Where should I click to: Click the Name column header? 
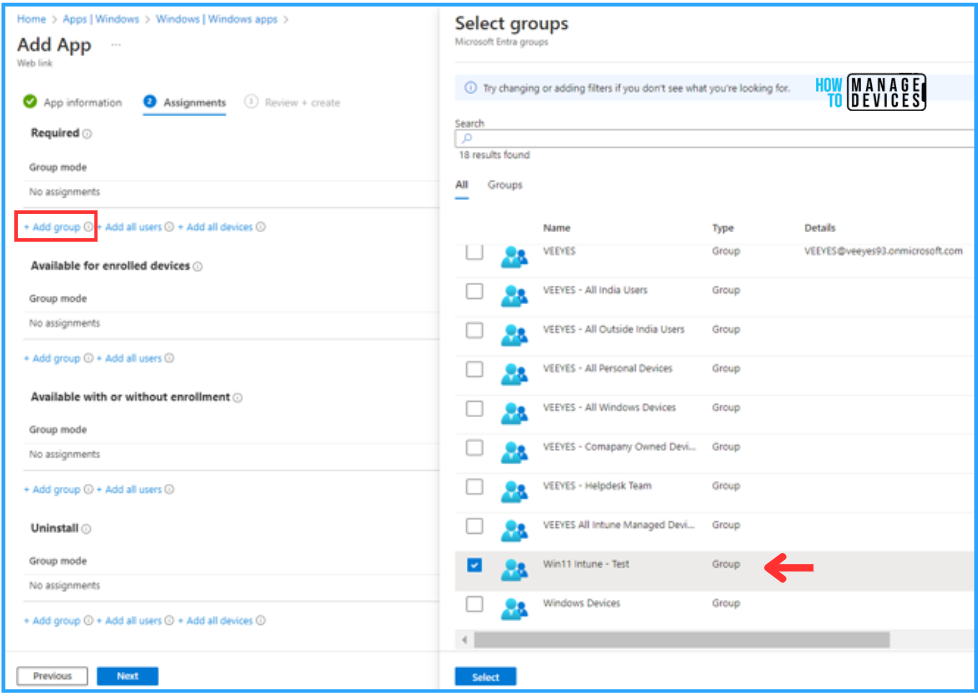pos(557,228)
